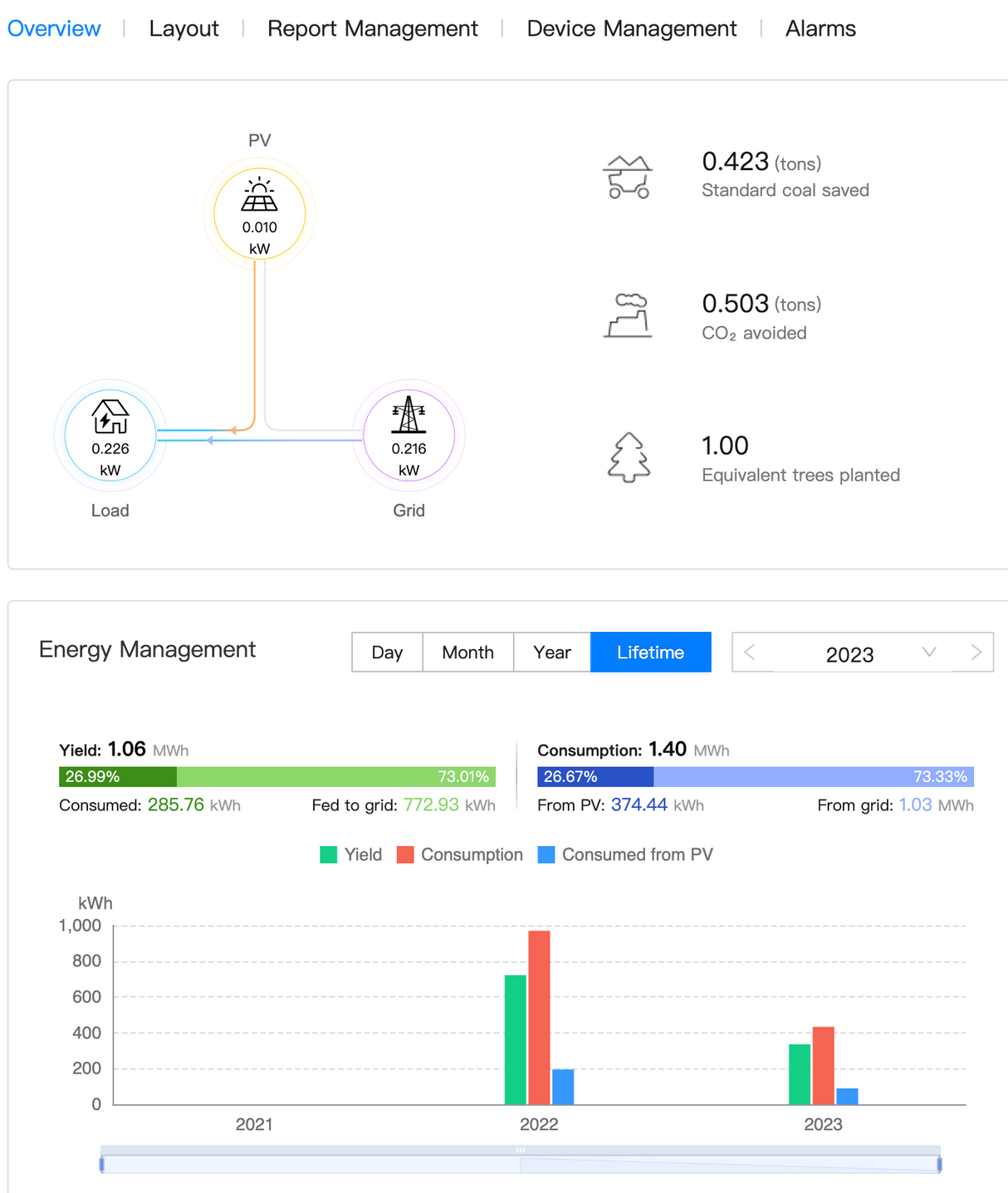Select the Day time range
1008x1193 pixels.
pos(387,653)
